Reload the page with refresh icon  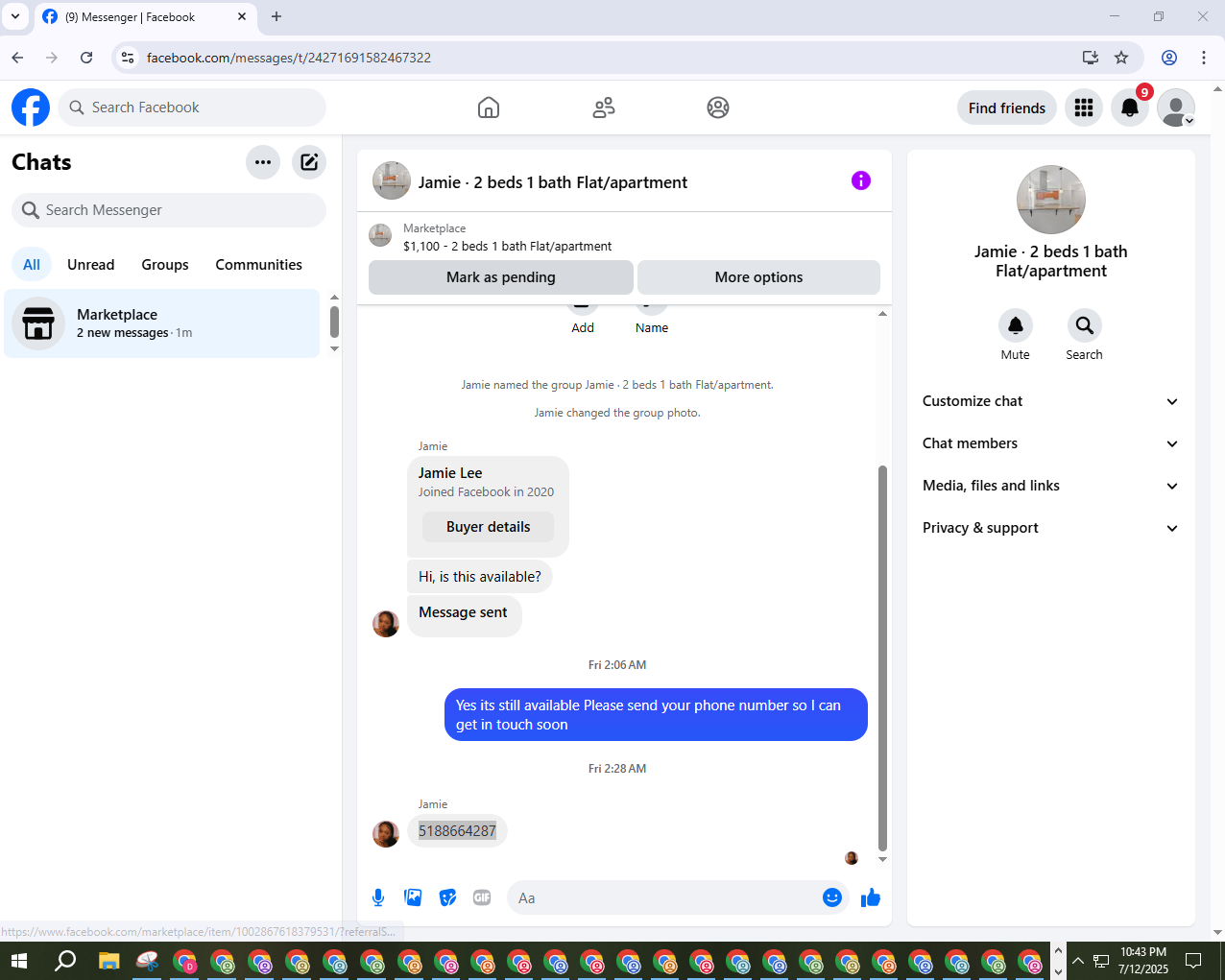tap(86, 58)
